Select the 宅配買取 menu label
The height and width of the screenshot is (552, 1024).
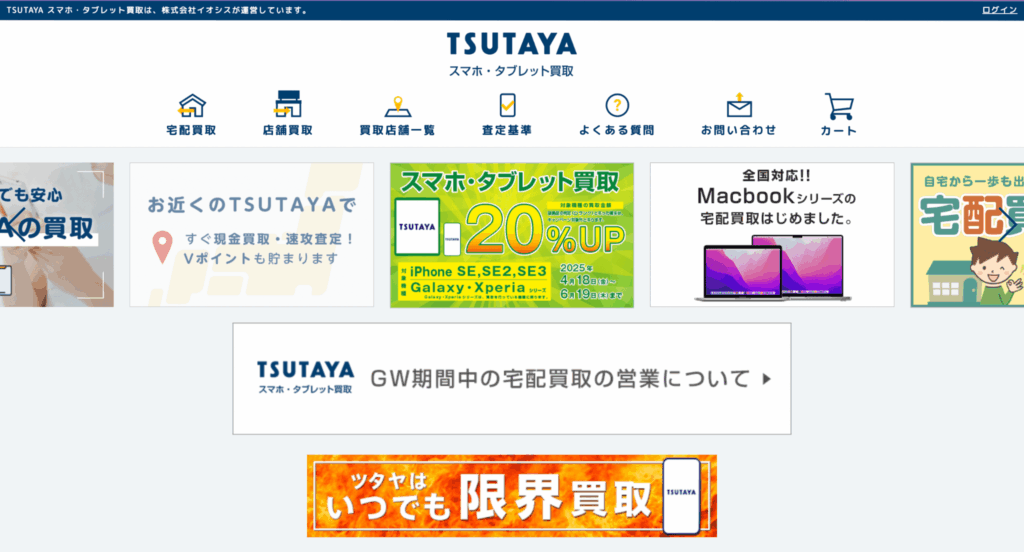[191, 130]
